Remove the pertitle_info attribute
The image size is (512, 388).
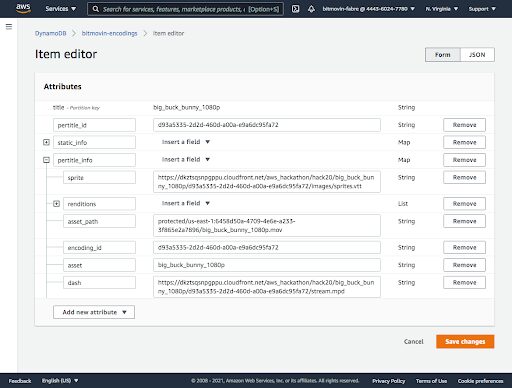[x=464, y=160]
